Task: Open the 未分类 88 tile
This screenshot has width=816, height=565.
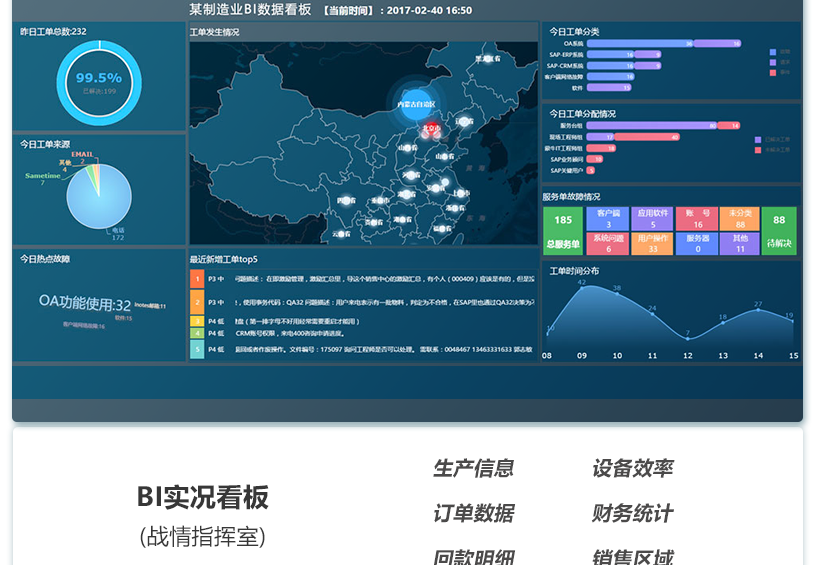Action: [740, 219]
